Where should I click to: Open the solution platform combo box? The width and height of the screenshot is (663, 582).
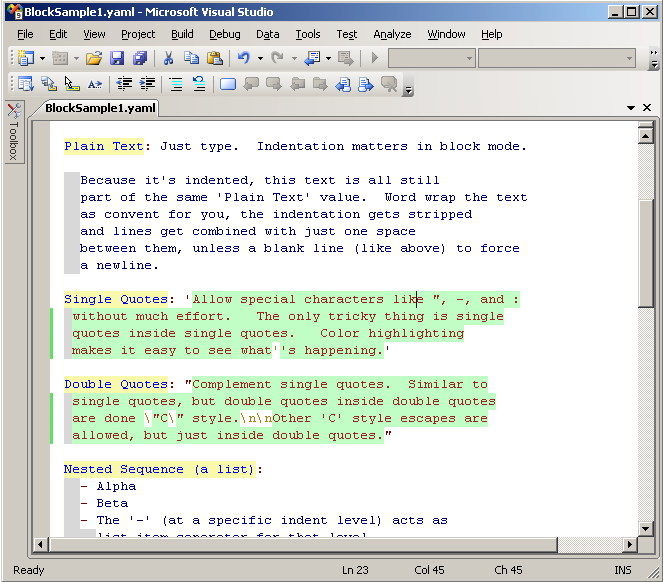point(557,58)
